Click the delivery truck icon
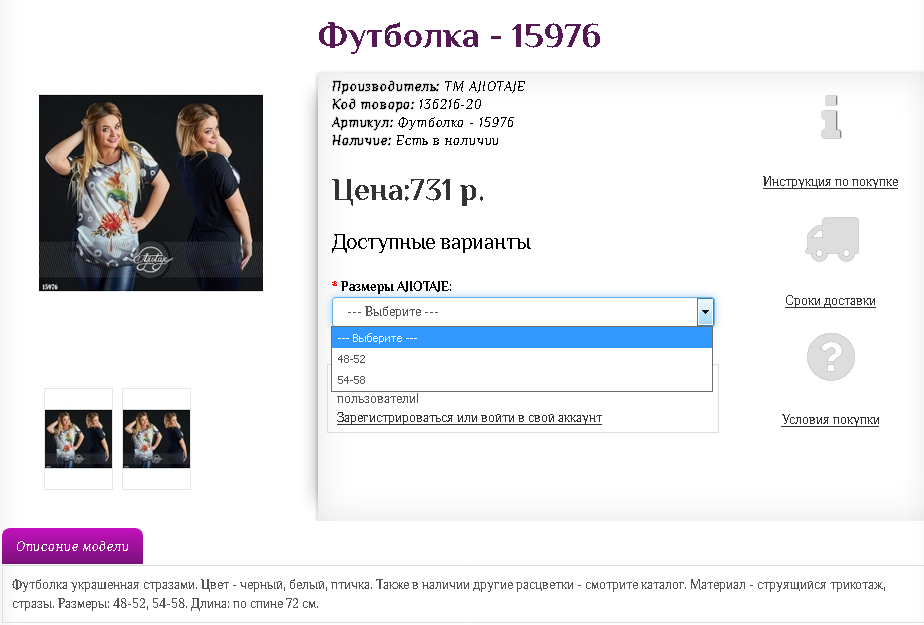Image resolution: width=924 pixels, height=625 pixels. coord(832,239)
